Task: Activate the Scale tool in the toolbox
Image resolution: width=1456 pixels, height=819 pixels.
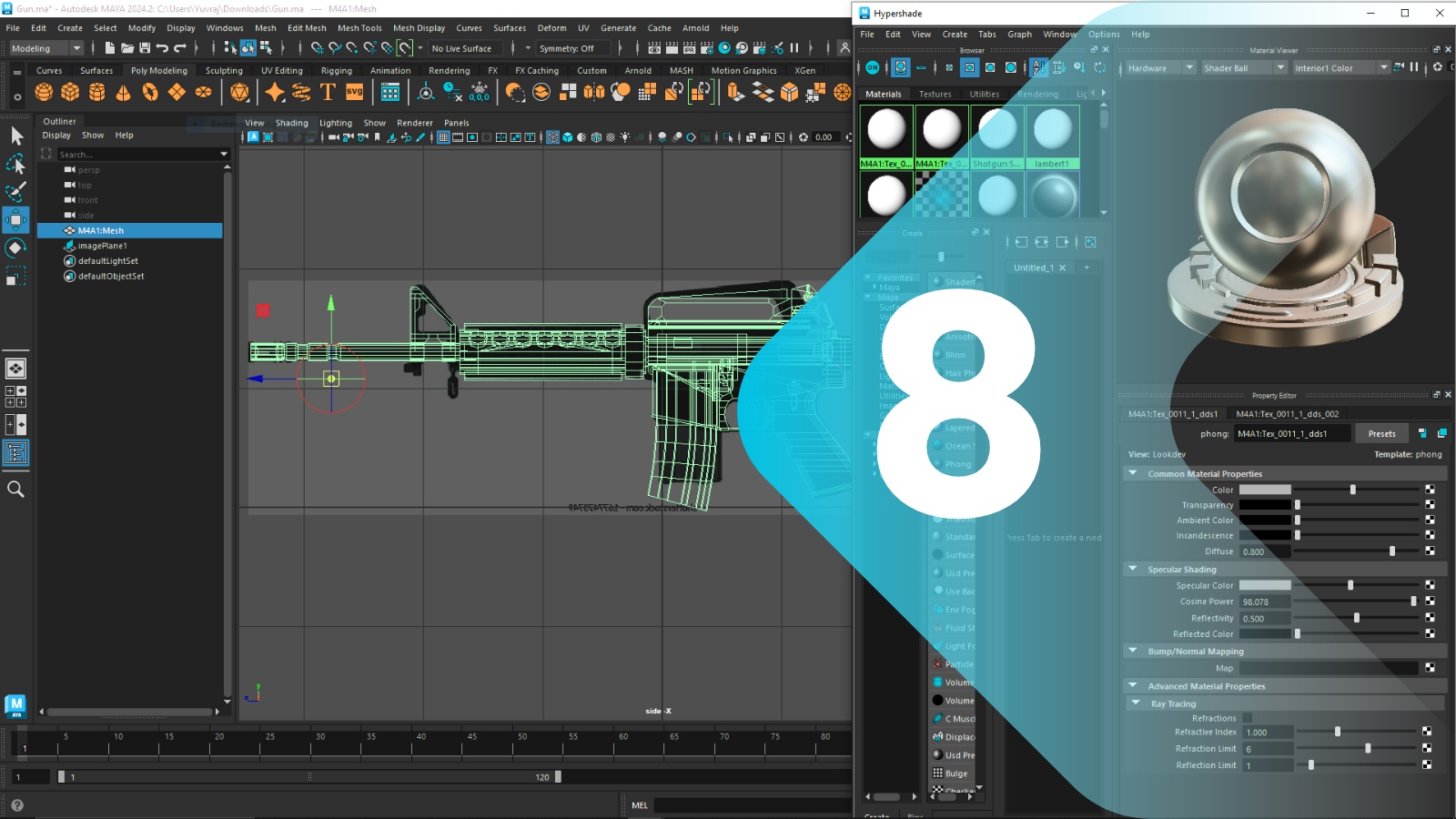Action: (15, 275)
